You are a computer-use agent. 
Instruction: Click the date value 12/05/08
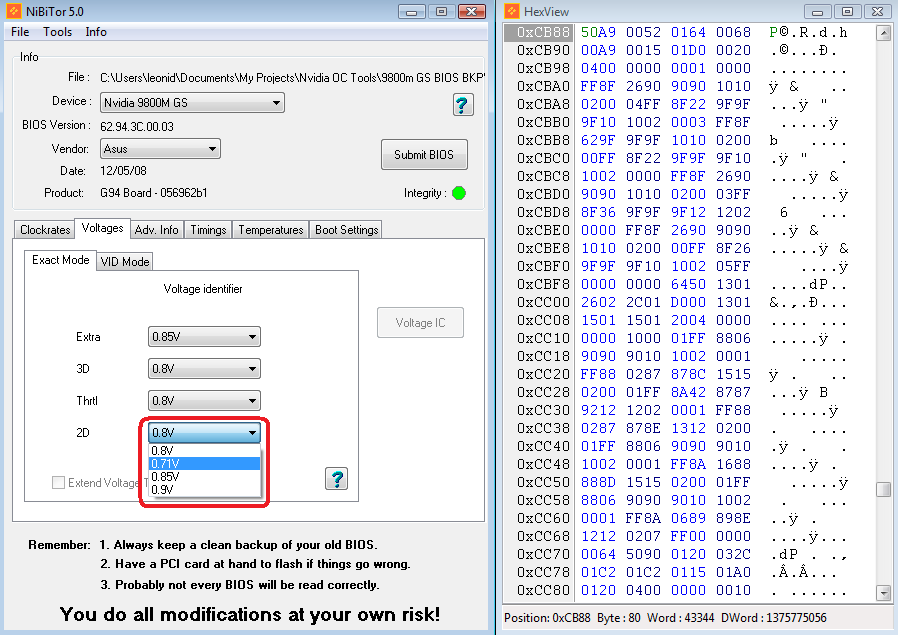click(x=123, y=171)
